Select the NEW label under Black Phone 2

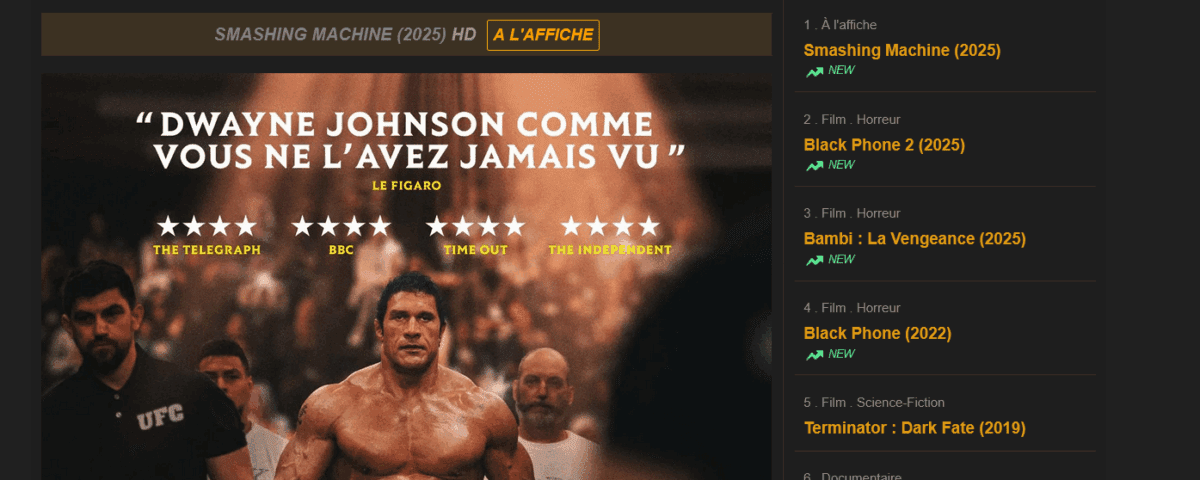coord(841,165)
